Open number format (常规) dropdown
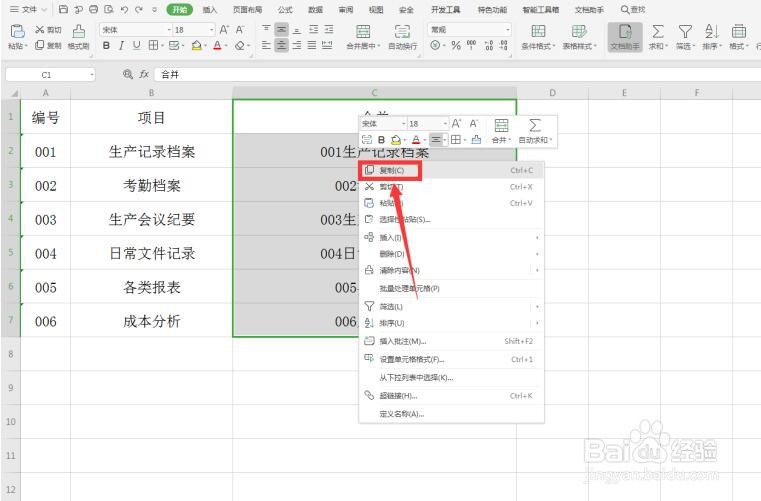The height and width of the screenshot is (501, 761). pos(508,30)
